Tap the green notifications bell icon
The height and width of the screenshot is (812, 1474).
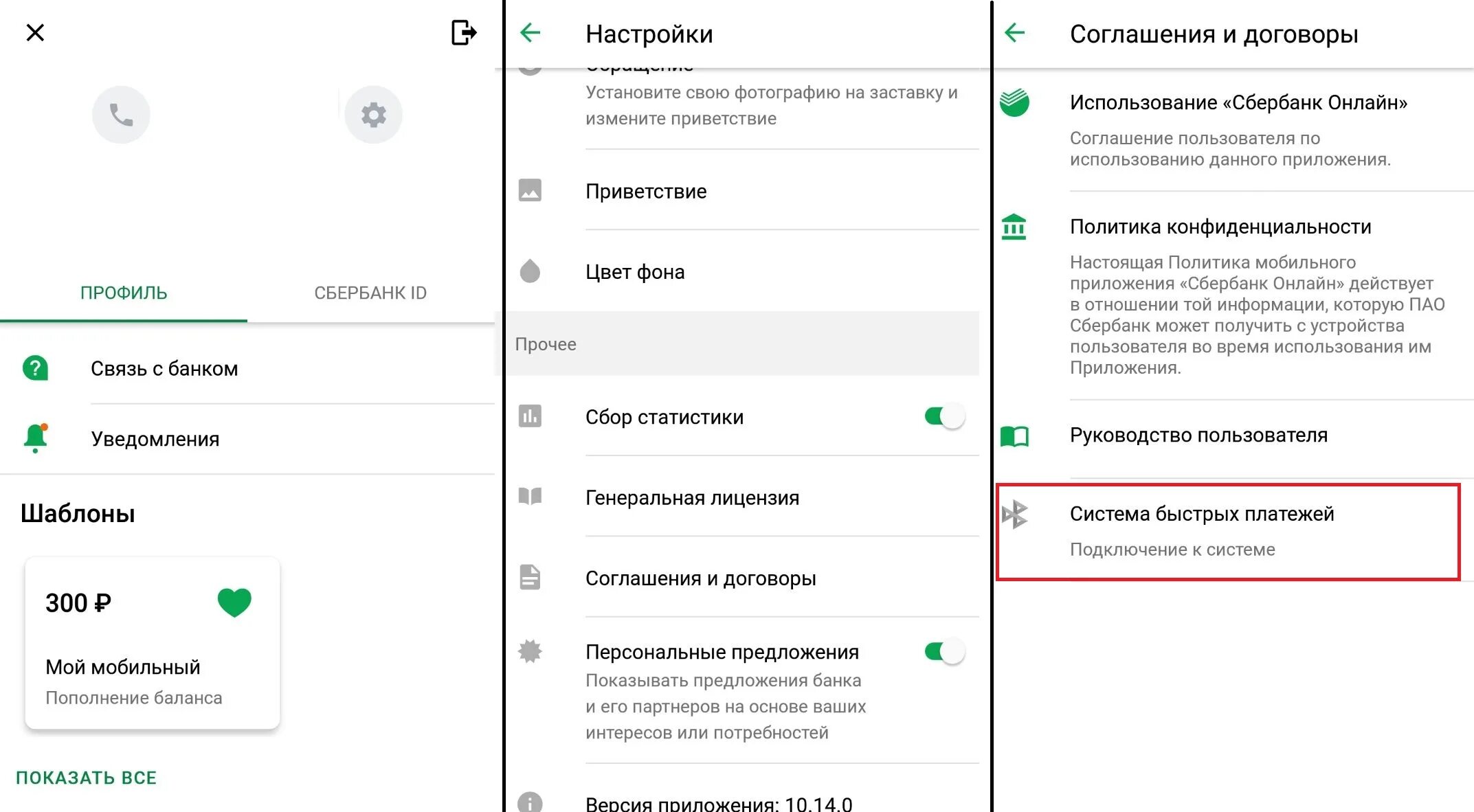click(36, 438)
